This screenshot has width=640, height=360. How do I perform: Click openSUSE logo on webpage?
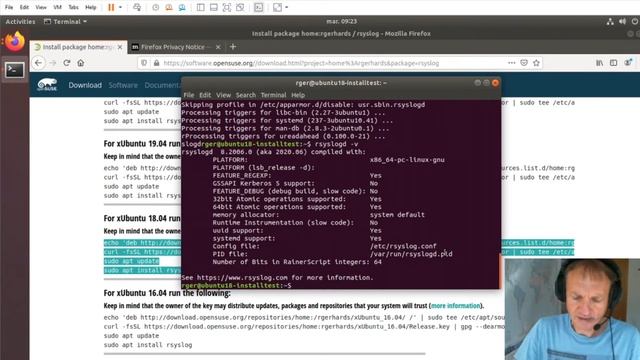point(47,85)
